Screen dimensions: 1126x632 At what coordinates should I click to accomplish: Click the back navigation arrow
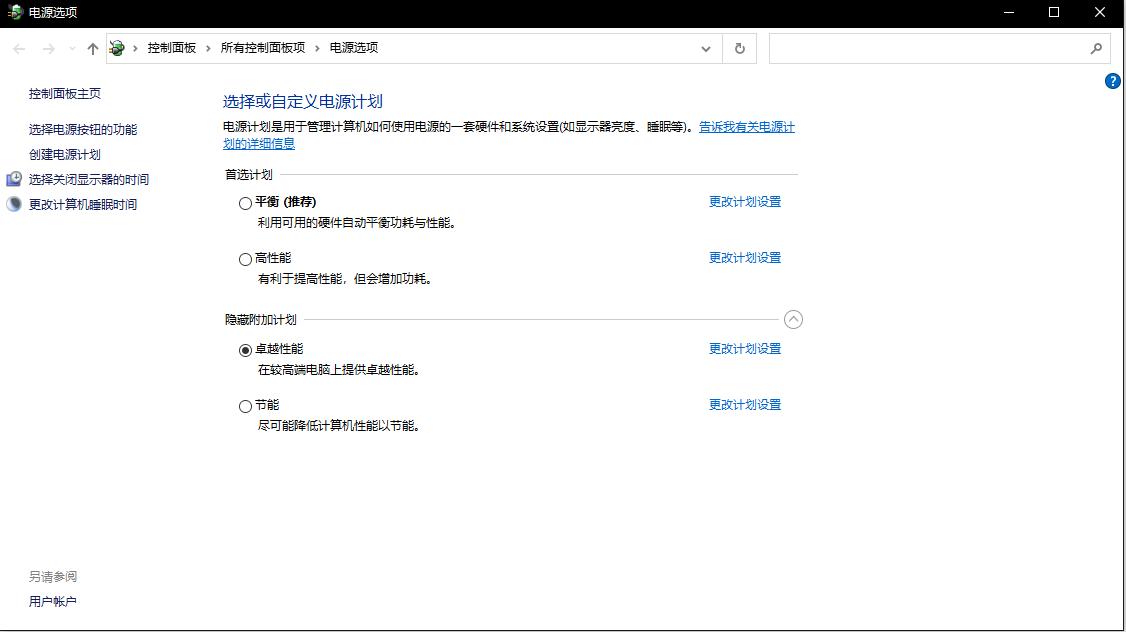point(17,48)
